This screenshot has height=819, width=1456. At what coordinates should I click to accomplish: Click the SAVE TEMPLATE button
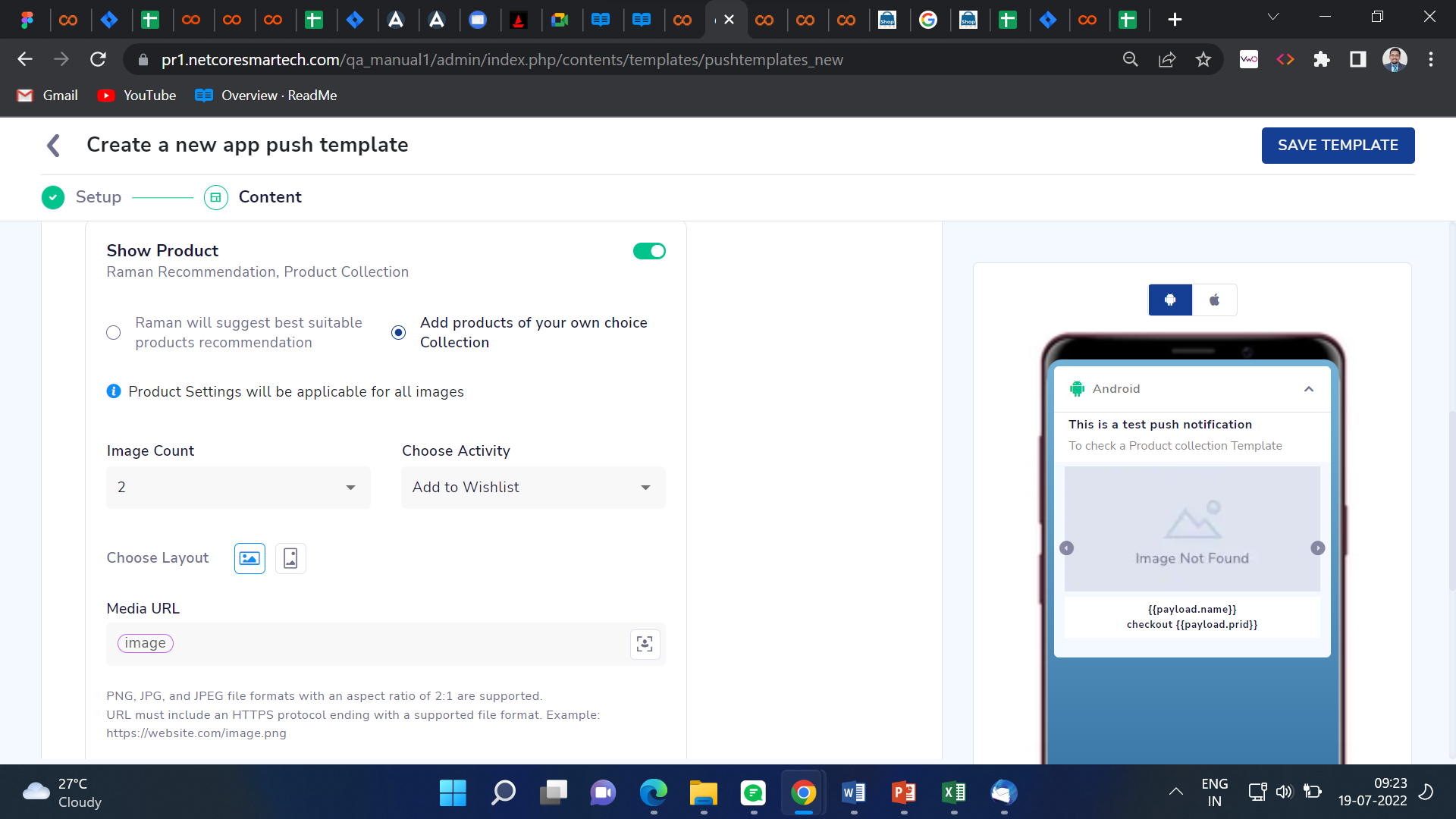(1338, 146)
